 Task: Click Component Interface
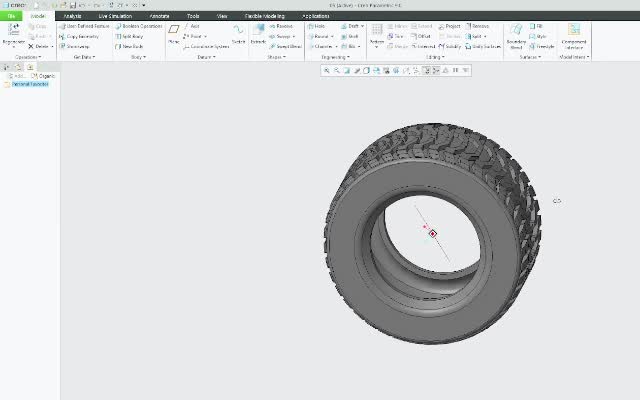(574, 36)
